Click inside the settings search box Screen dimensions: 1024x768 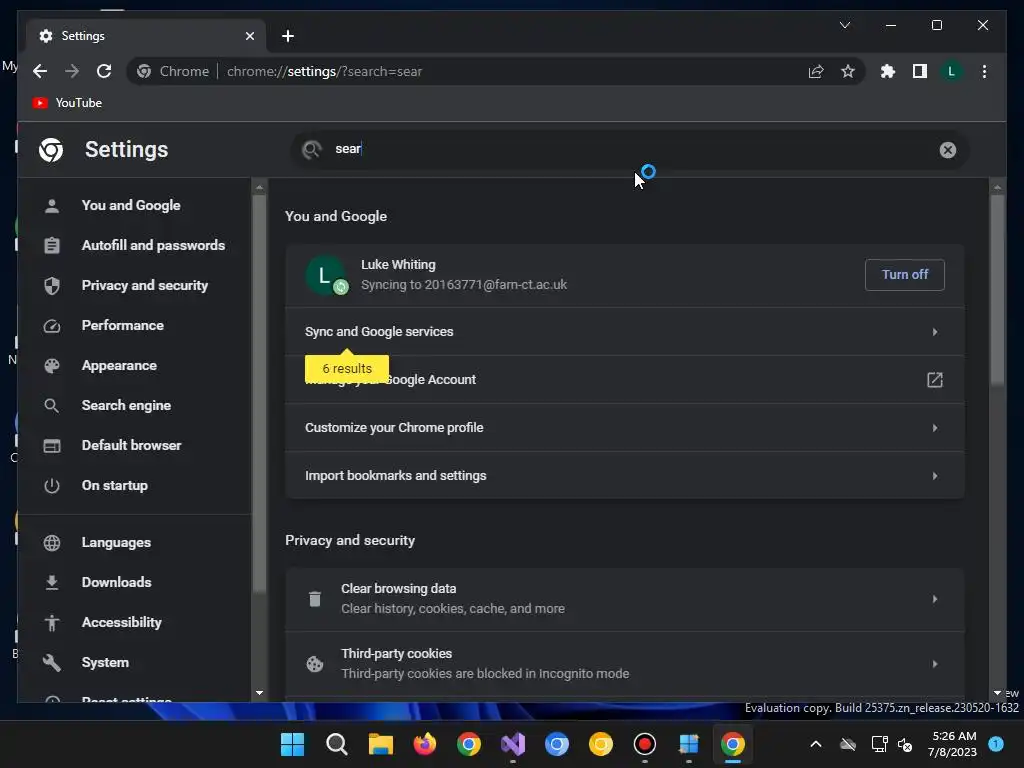630,150
